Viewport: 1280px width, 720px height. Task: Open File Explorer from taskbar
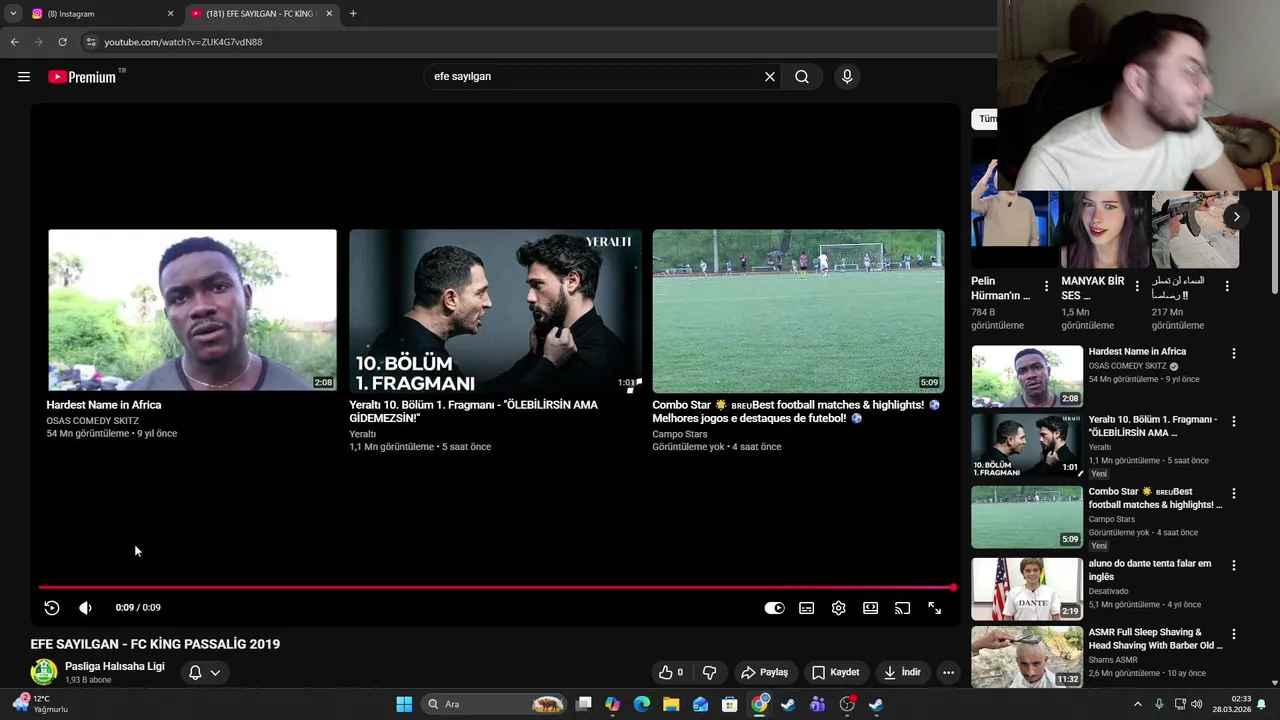tap(671, 704)
